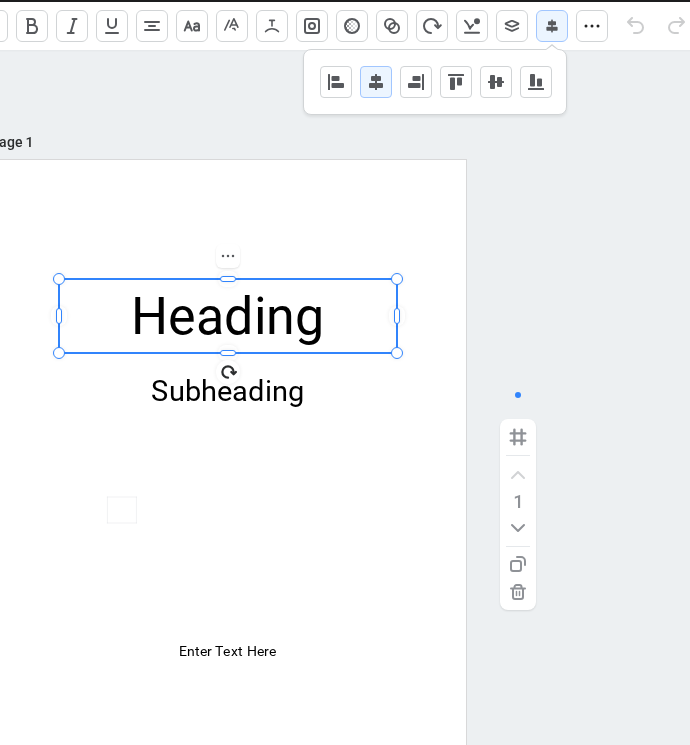Align element to left edge
The image size is (690, 745).
tap(336, 82)
